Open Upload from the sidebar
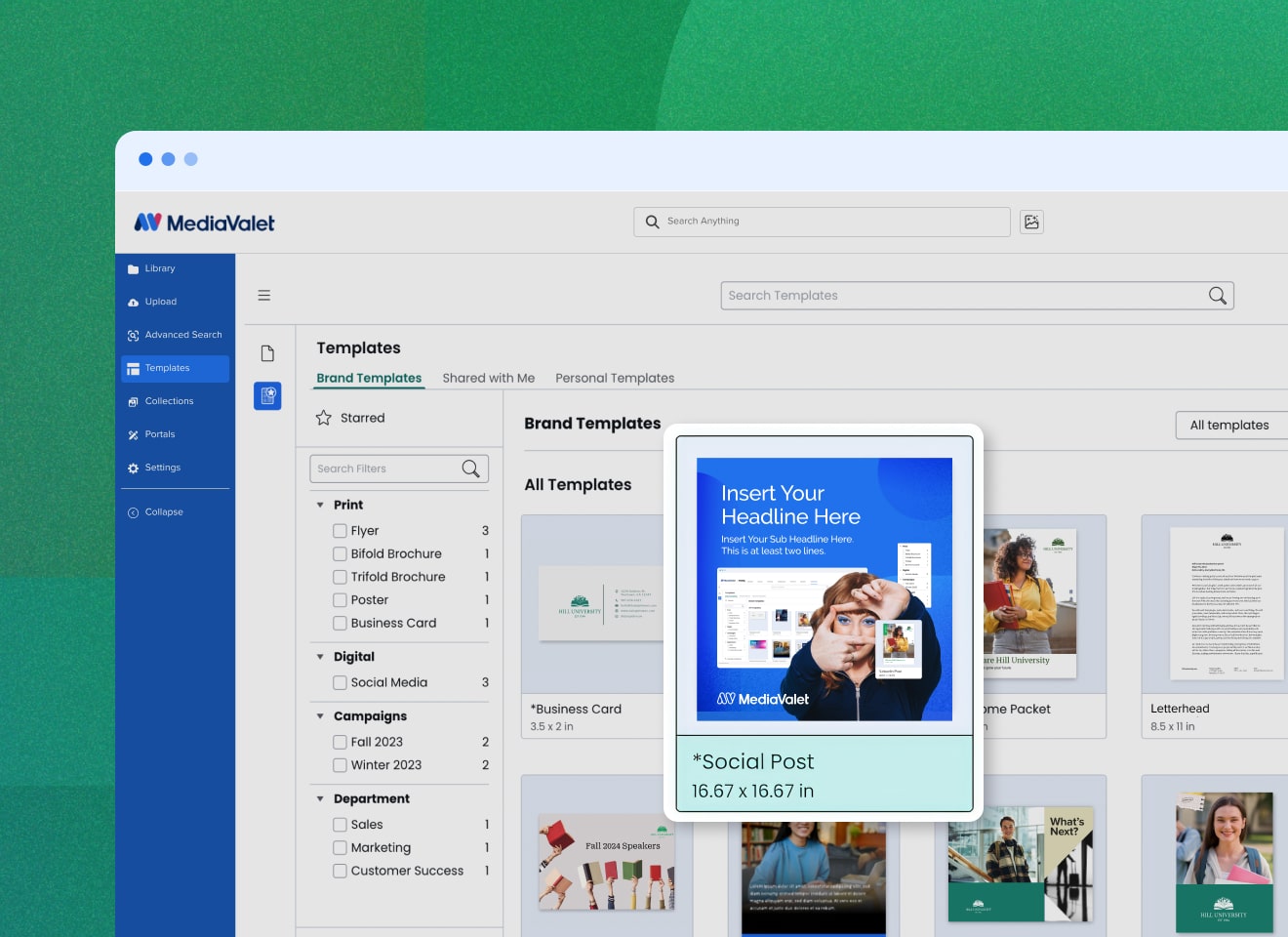 pos(161,302)
